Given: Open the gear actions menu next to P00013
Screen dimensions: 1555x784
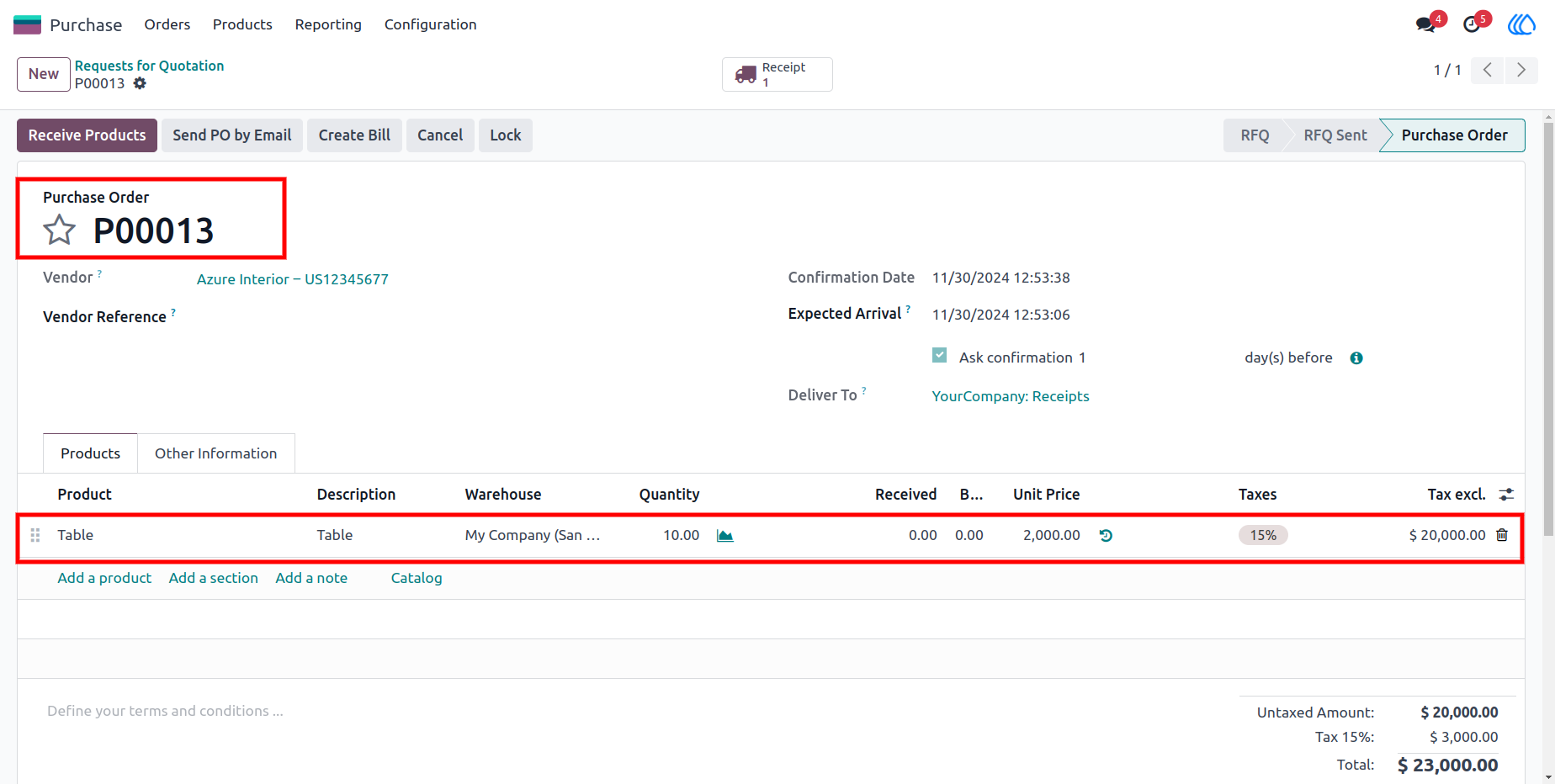Looking at the screenshot, I should 140,83.
